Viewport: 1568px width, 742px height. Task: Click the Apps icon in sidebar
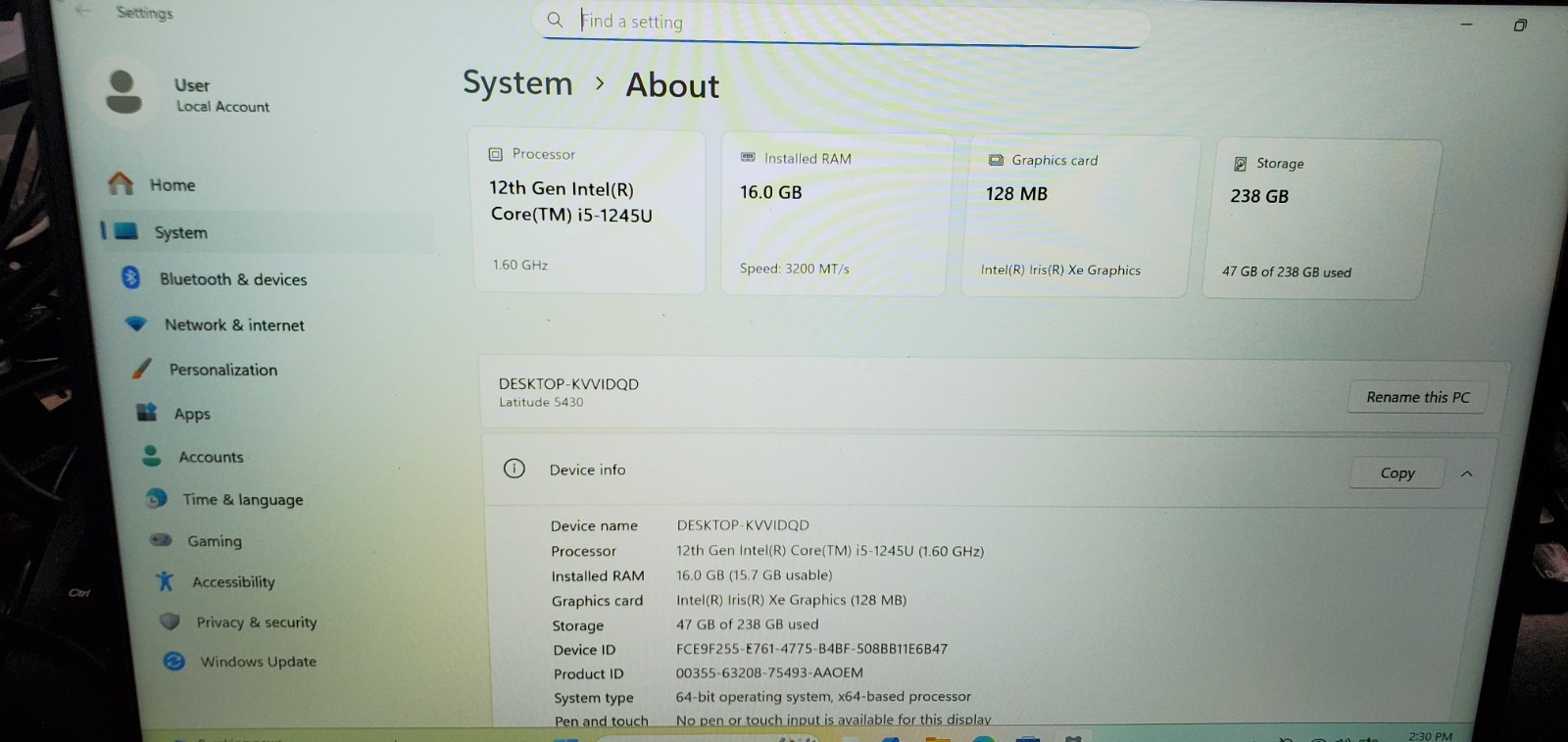[x=147, y=412]
